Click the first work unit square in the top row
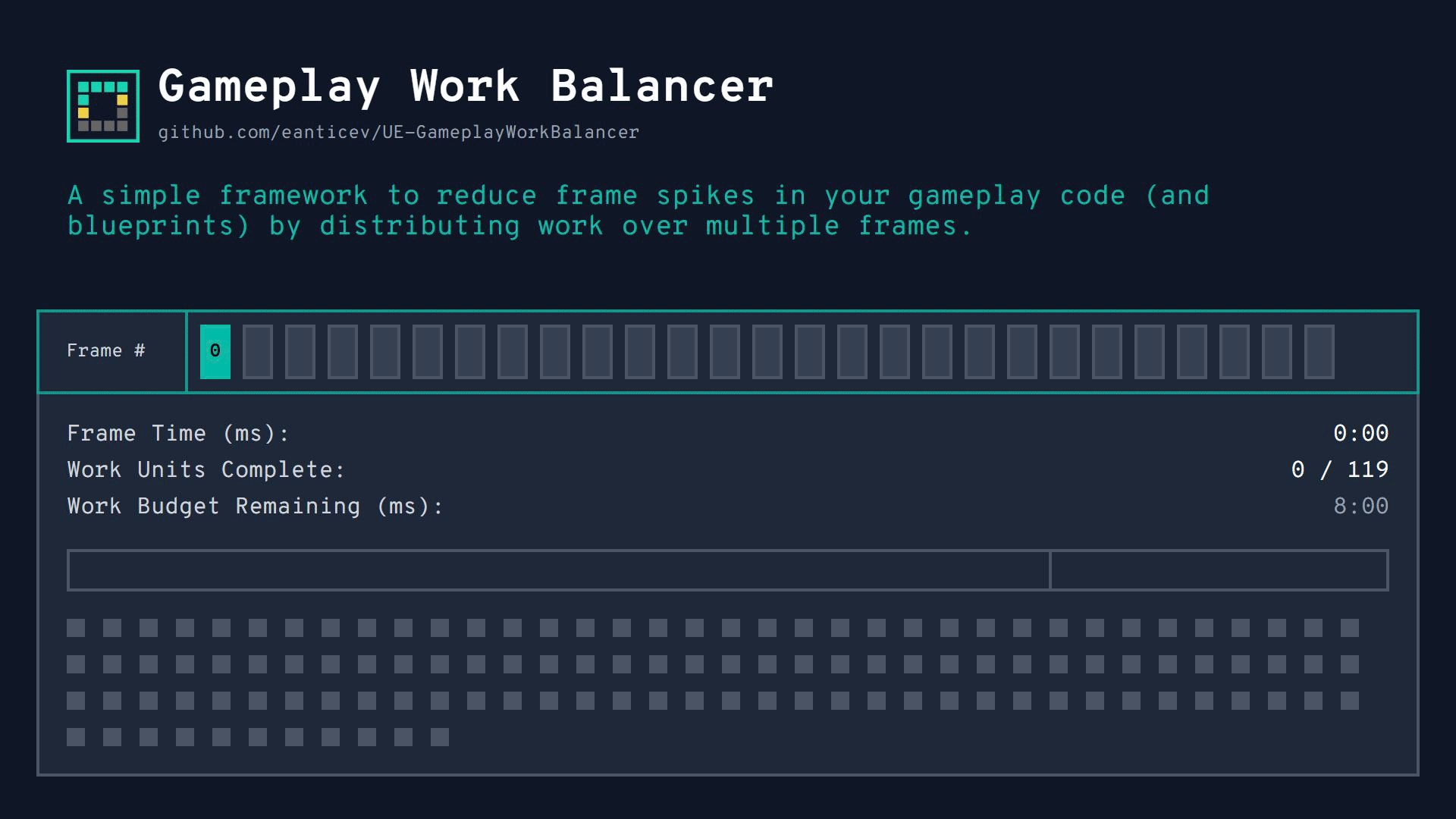Image resolution: width=1456 pixels, height=819 pixels. (76, 628)
